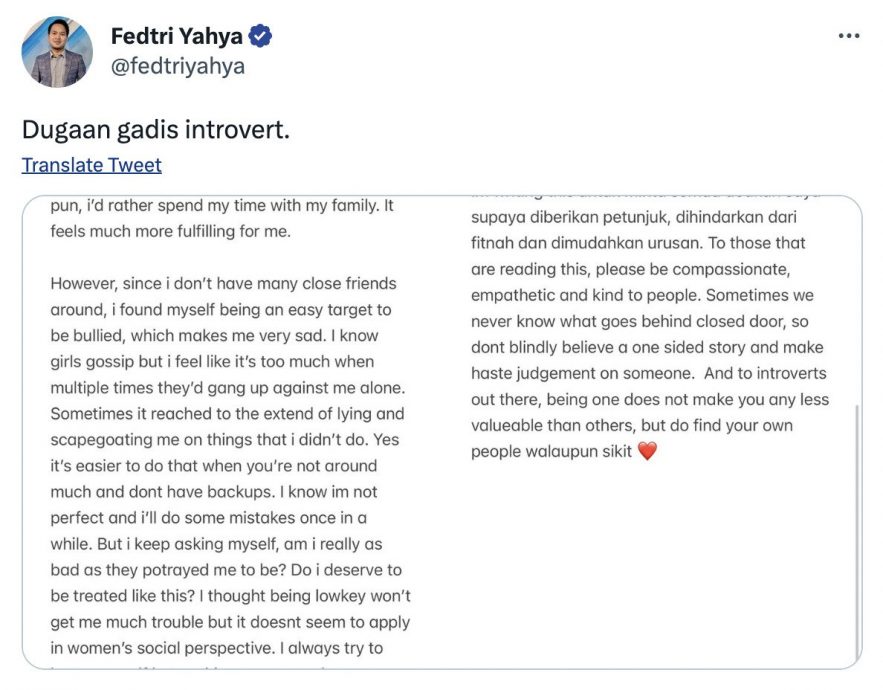Screen dimensions: 883x690
Task: Click Fedtri Yahya's profile avatar photo
Action: click(57, 52)
